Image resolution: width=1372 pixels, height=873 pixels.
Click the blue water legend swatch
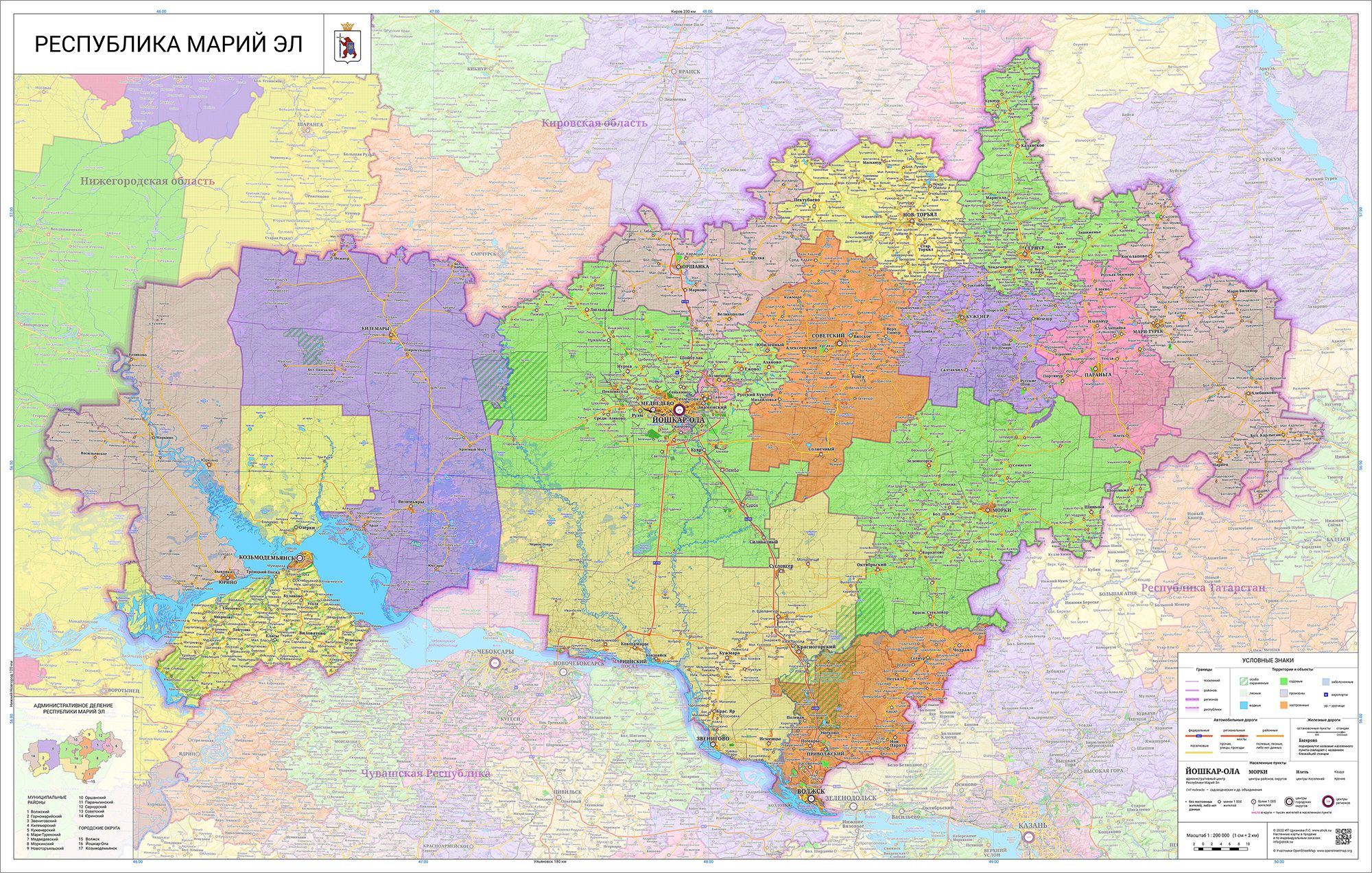(x=1244, y=705)
